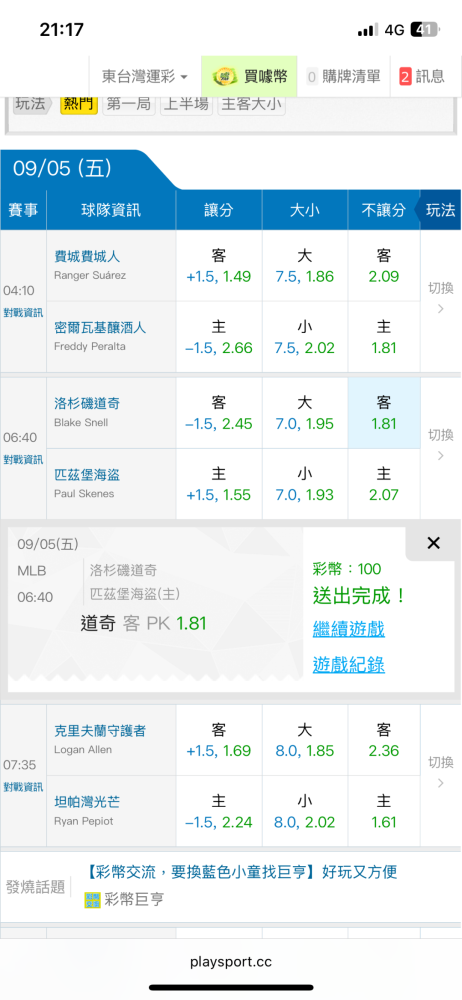Toggle Pirates 主 2.07 moneyline bet
Image resolution: width=462 pixels, height=1000 pixels.
pos(384,484)
